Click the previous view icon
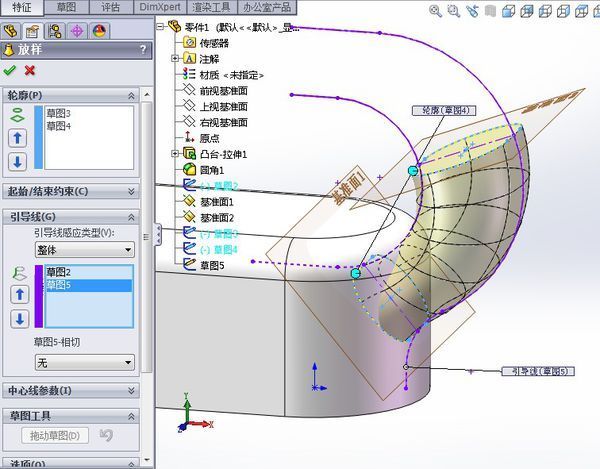The image size is (600, 469). 472,11
